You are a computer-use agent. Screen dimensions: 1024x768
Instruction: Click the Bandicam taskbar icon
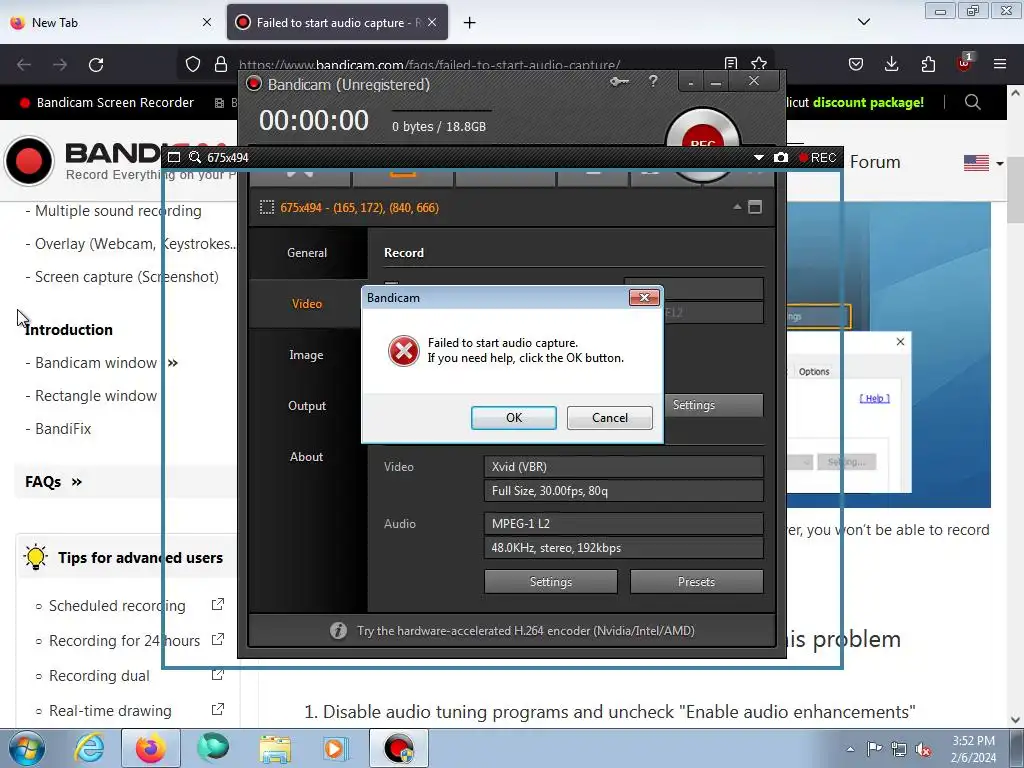(399, 748)
